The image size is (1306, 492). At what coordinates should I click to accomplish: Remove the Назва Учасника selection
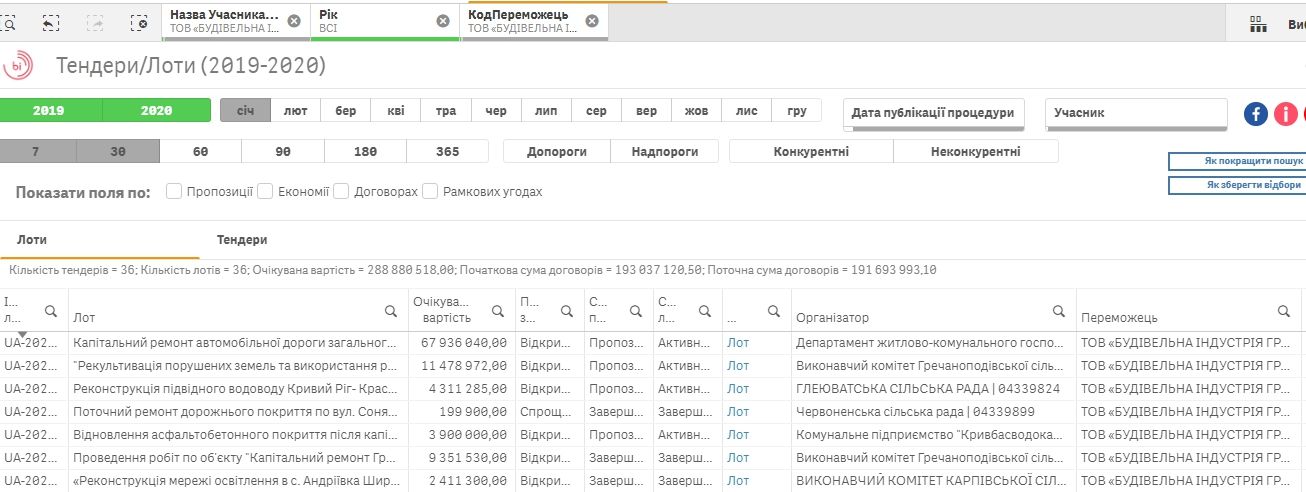click(293, 21)
